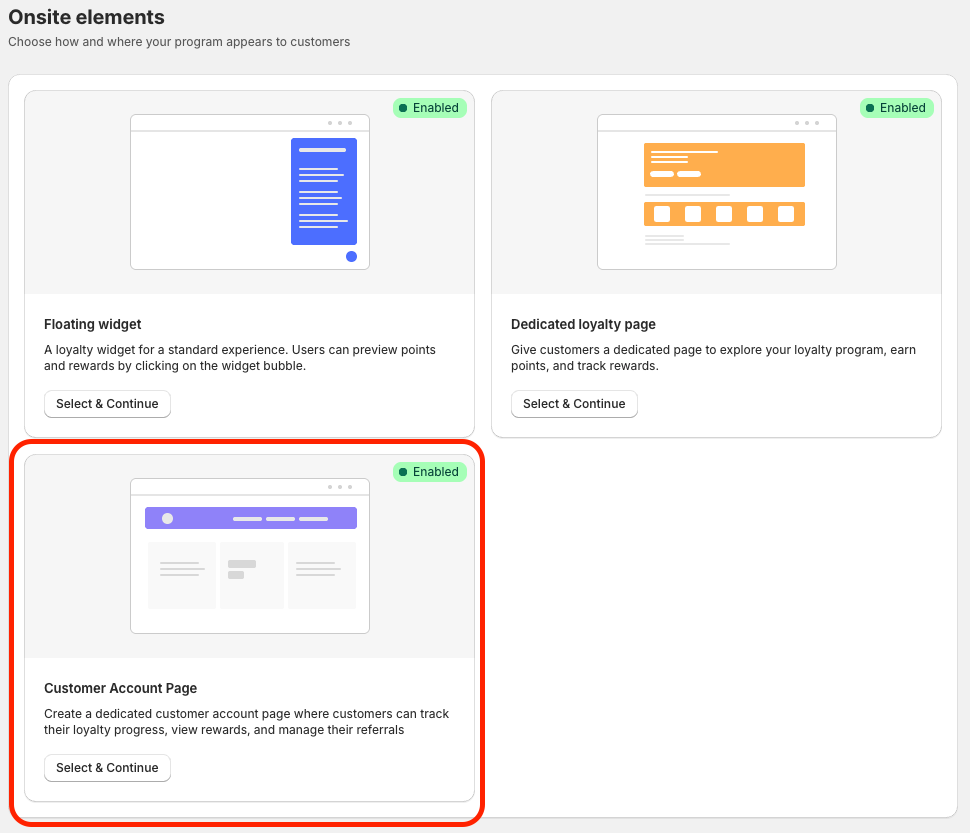Click the Floating widget title
970x833 pixels.
92,324
